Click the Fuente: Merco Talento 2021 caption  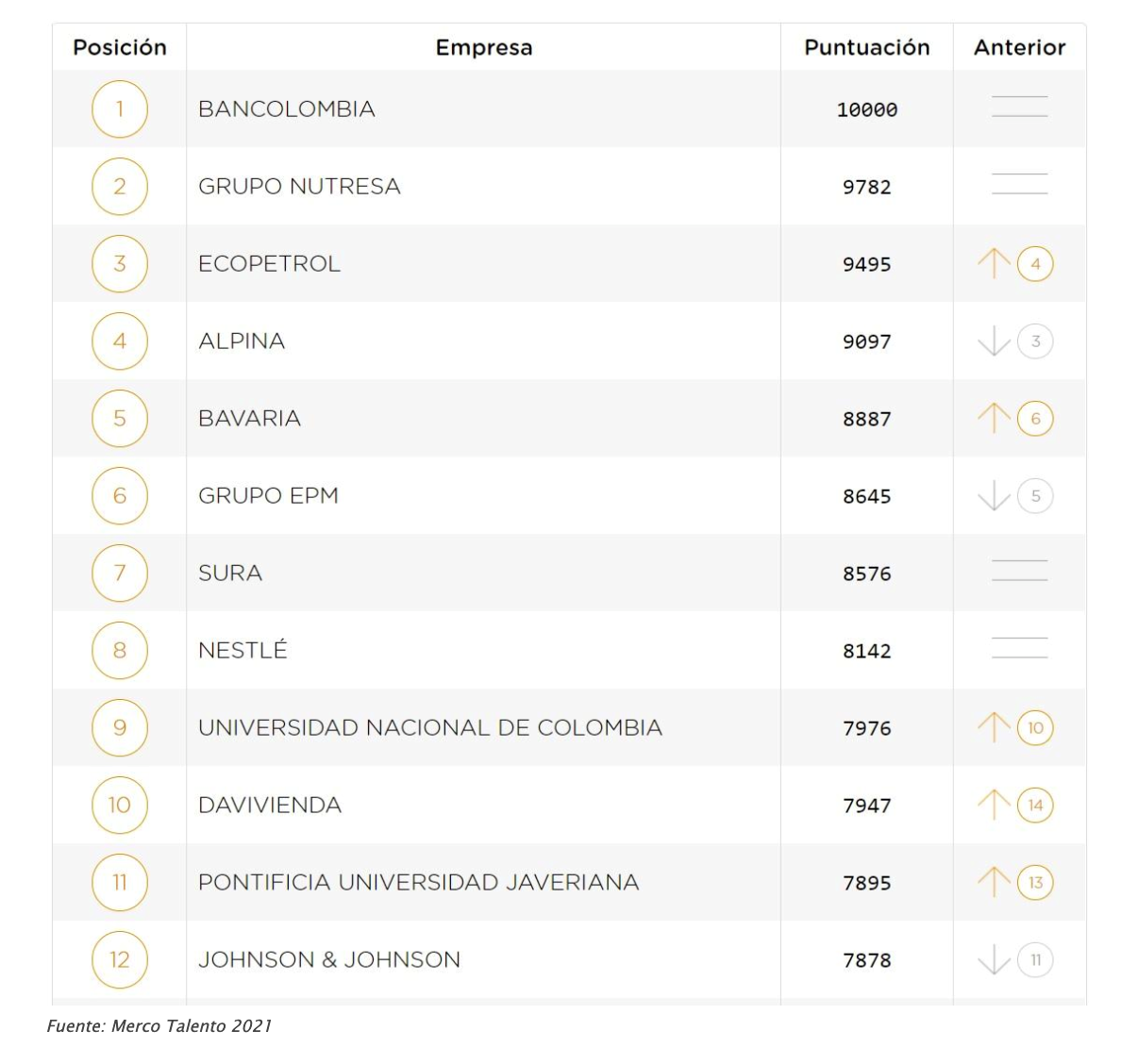click(x=159, y=1025)
